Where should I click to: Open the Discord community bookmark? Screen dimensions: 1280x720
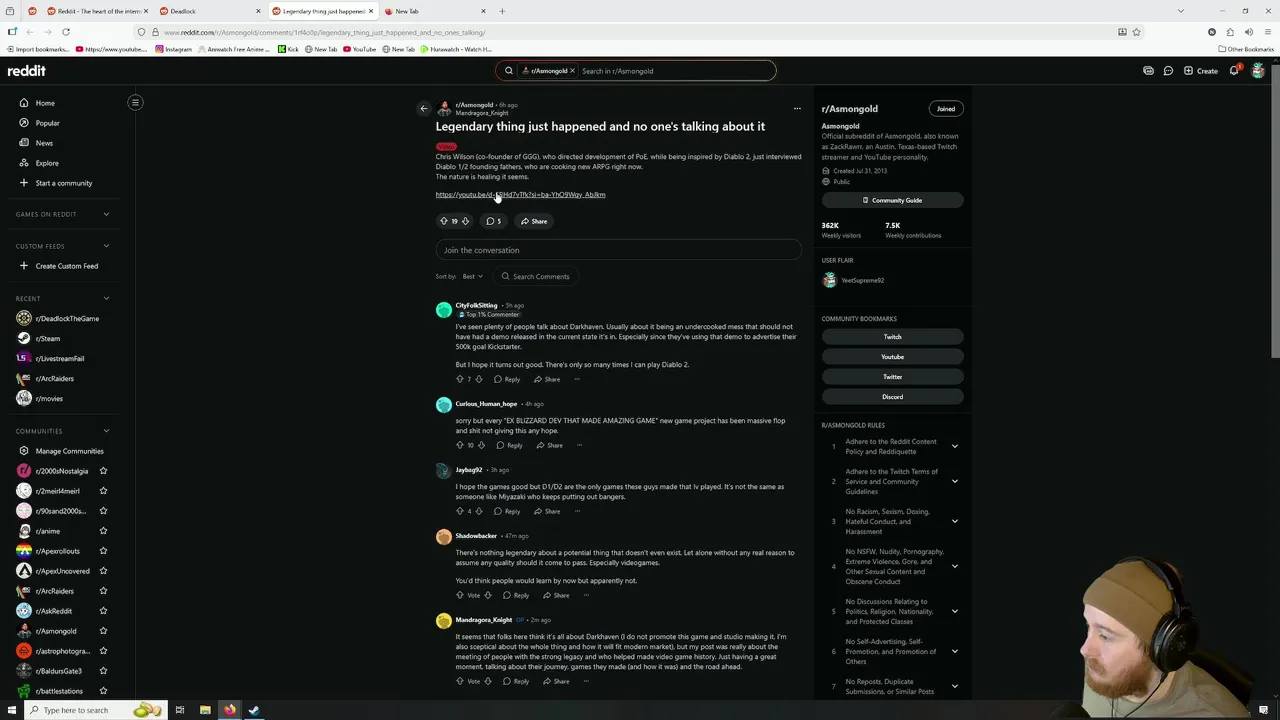coord(892,397)
